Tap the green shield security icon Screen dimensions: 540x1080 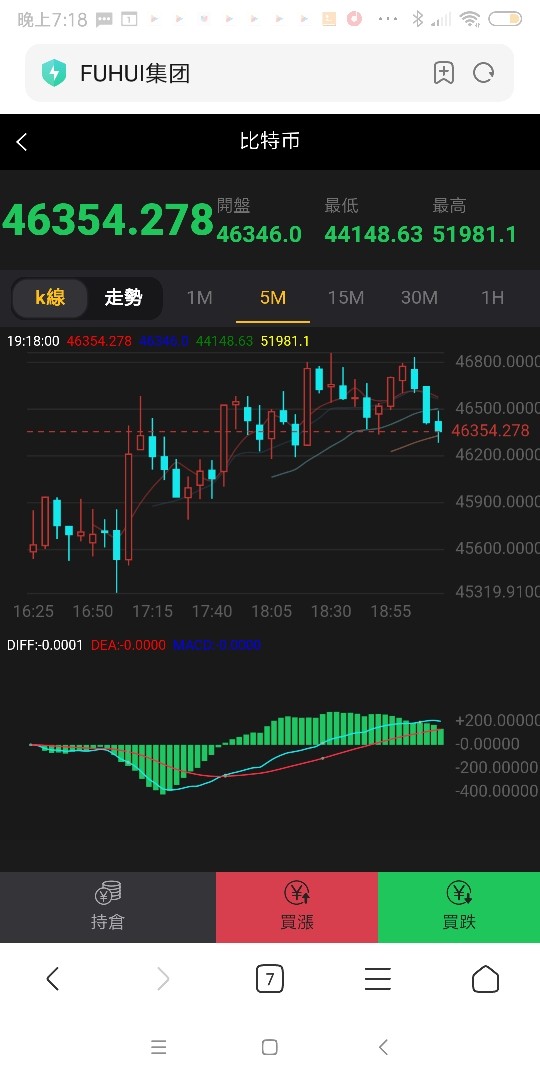click(x=54, y=73)
